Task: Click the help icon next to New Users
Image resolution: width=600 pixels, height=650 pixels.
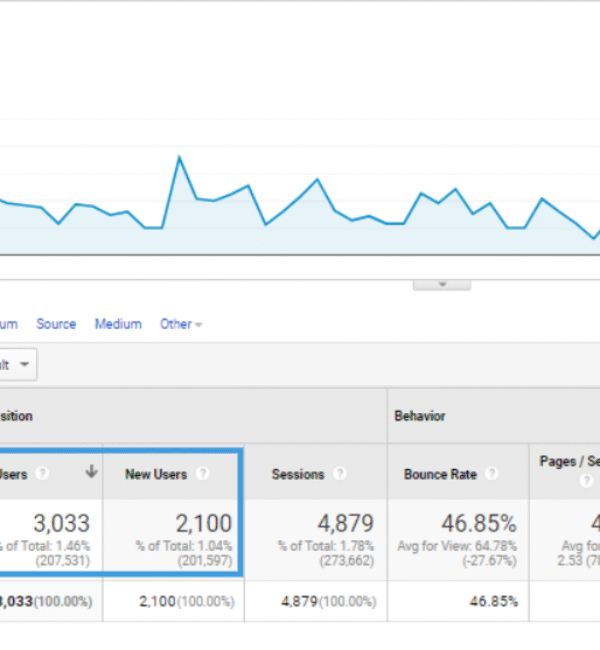Action: (x=203, y=474)
